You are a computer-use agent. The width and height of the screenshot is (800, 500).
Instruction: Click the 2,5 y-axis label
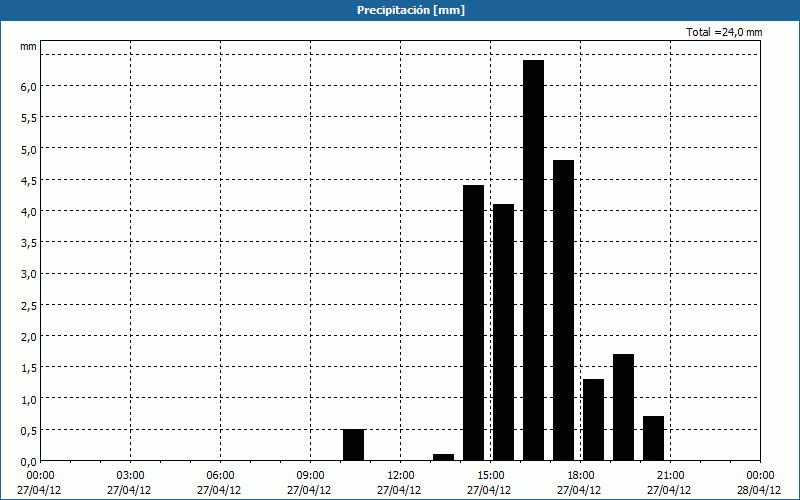(29, 305)
